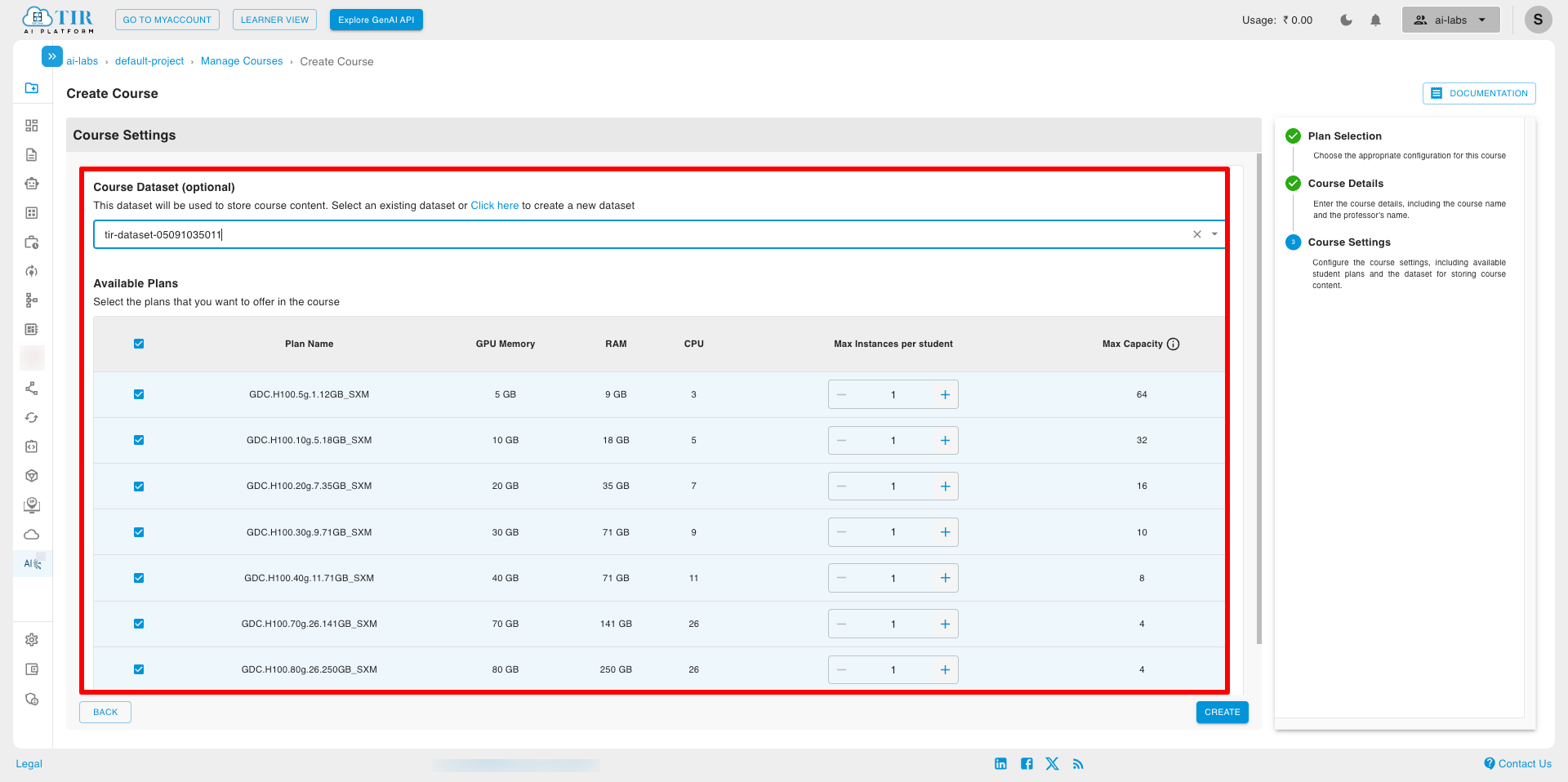Go BACK to previous step
The image size is (1568, 782).
click(x=105, y=713)
